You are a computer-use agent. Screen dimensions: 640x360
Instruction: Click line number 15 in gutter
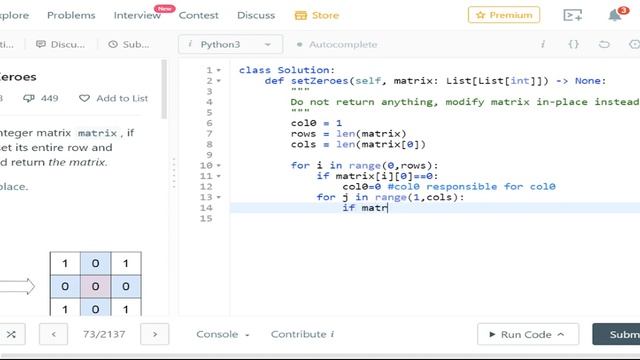pos(206,219)
